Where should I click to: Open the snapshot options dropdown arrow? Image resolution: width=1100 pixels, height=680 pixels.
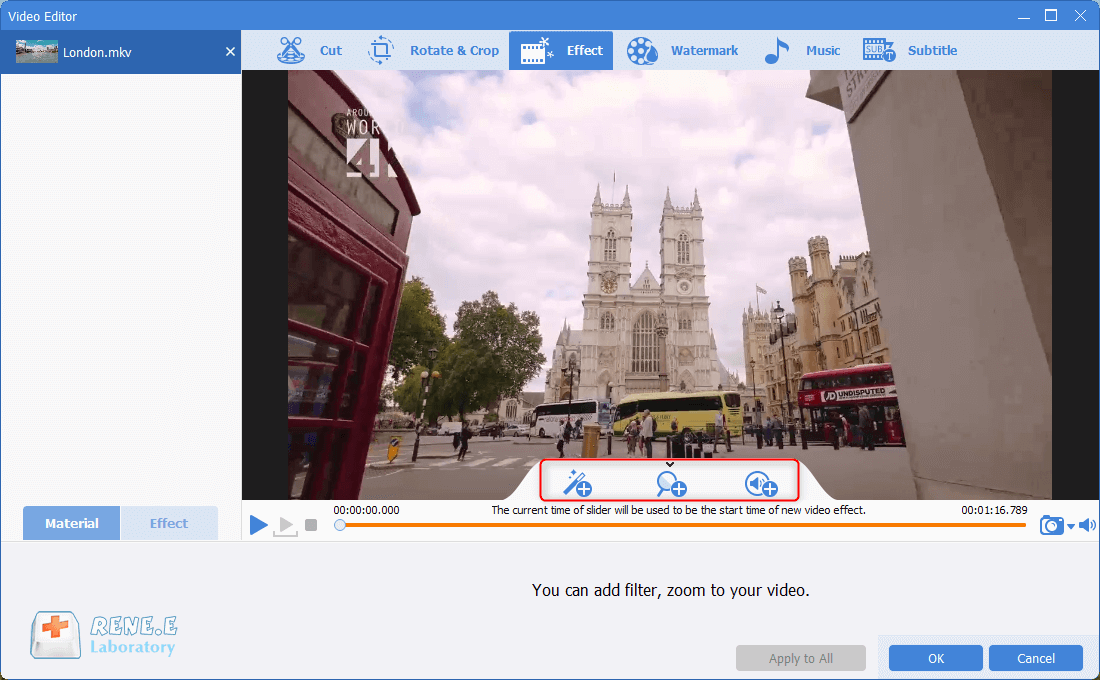pyautogui.click(x=1071, y=526)
